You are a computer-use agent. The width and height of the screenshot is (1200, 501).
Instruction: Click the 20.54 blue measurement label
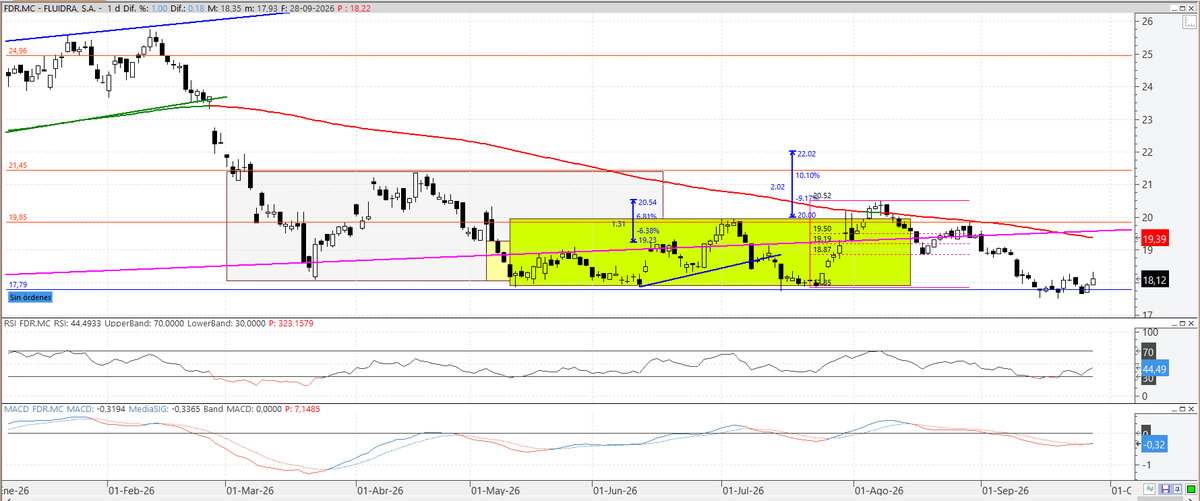pyautogui.click(x=649, y=202)
